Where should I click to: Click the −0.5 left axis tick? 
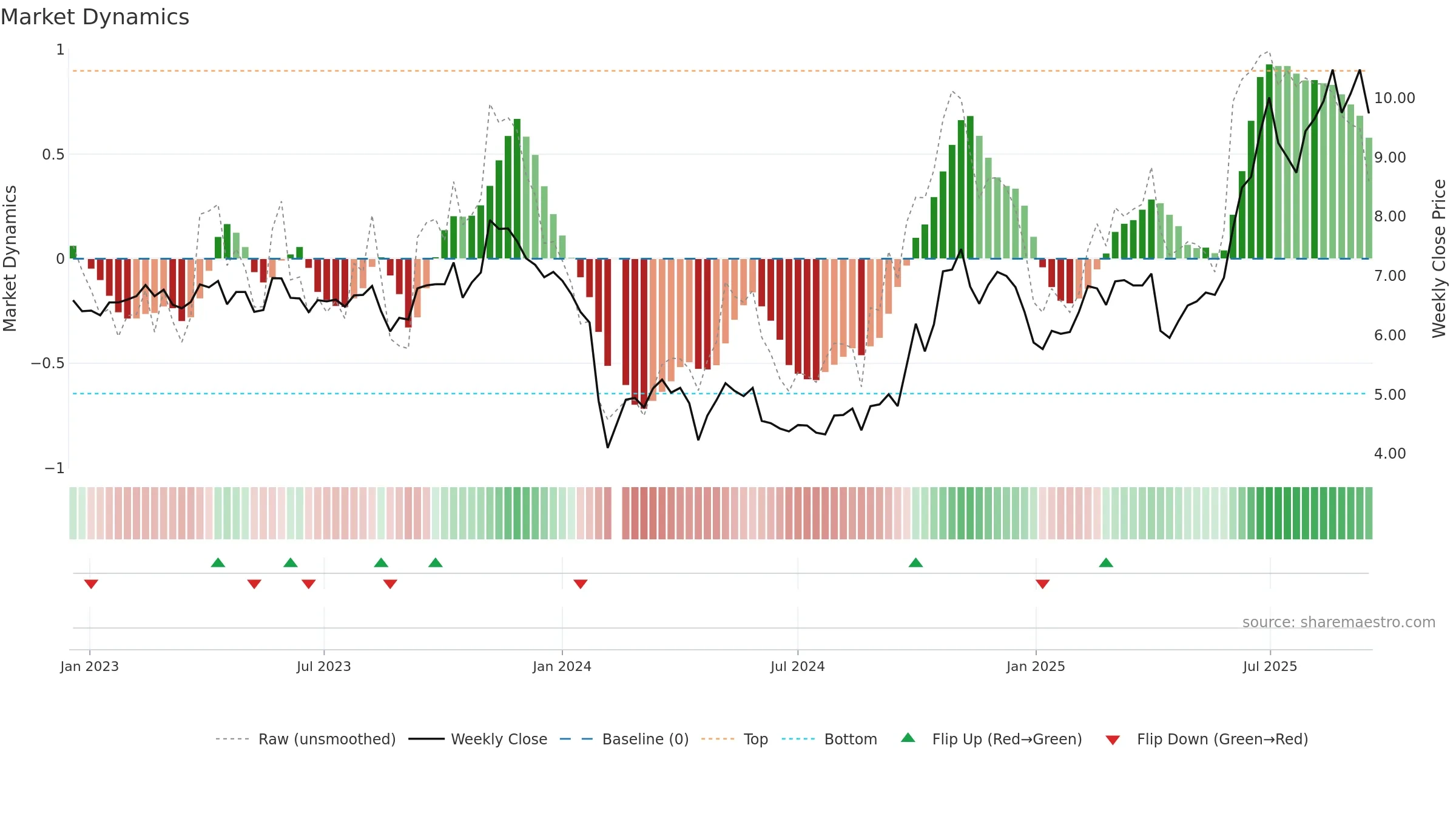[x=47, y=363]
